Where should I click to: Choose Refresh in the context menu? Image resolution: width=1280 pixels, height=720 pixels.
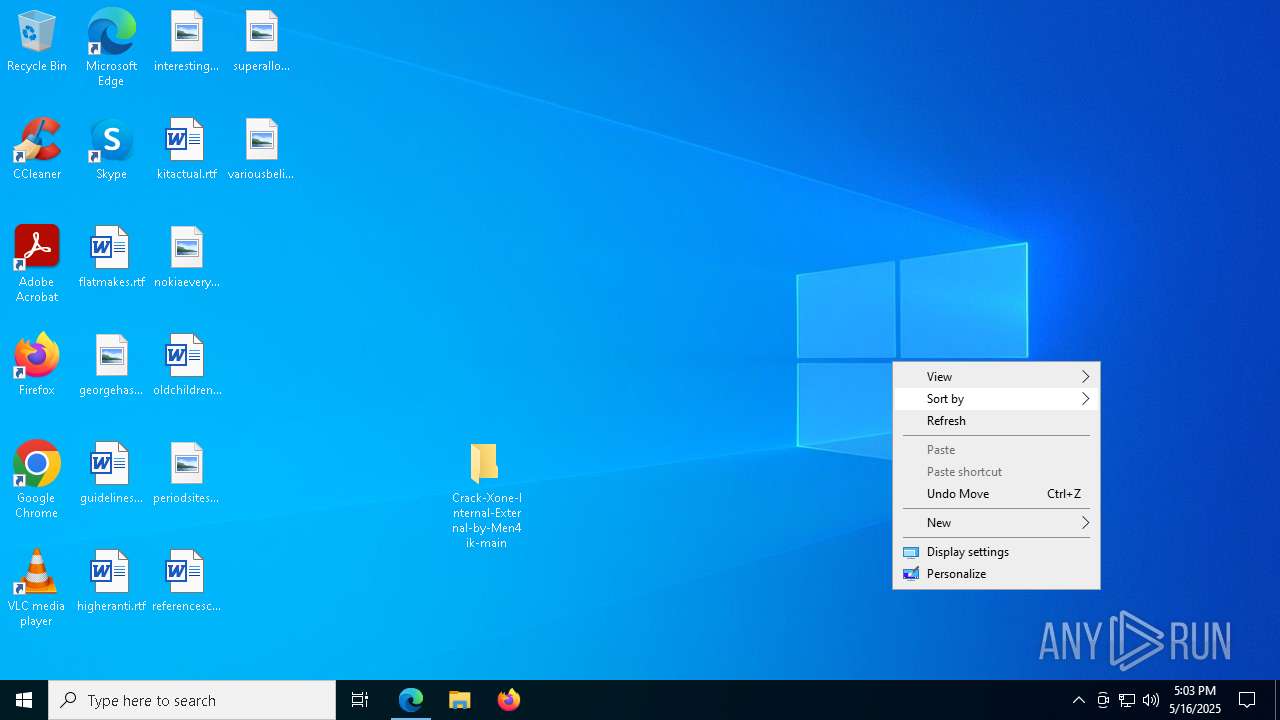click(996, 421)
